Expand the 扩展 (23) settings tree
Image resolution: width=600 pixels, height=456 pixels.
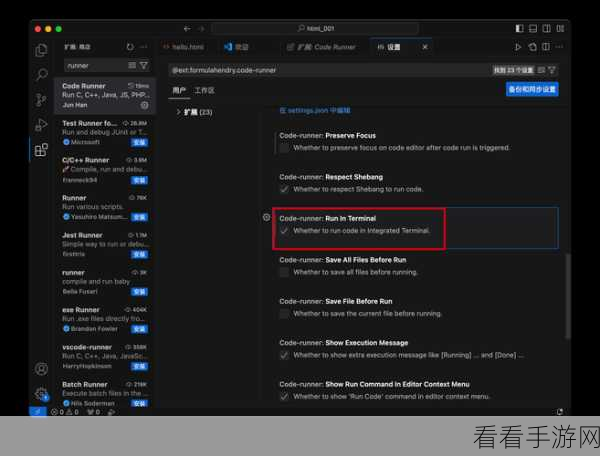click(194, 112)
